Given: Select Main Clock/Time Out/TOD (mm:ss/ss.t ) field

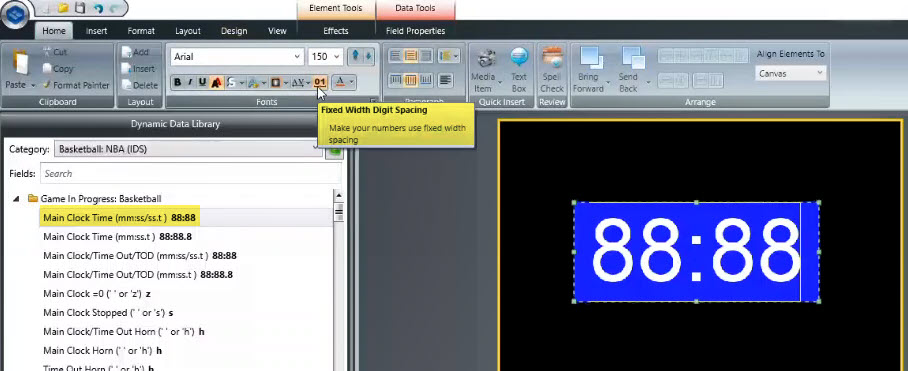Looking at the screenshot, I should pos(140,256).
